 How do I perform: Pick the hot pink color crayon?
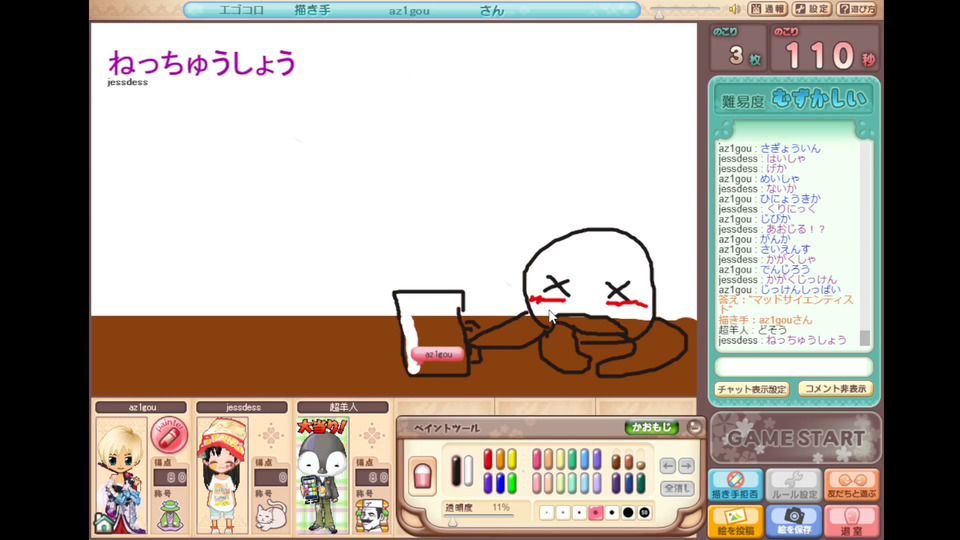coord(537,459)
